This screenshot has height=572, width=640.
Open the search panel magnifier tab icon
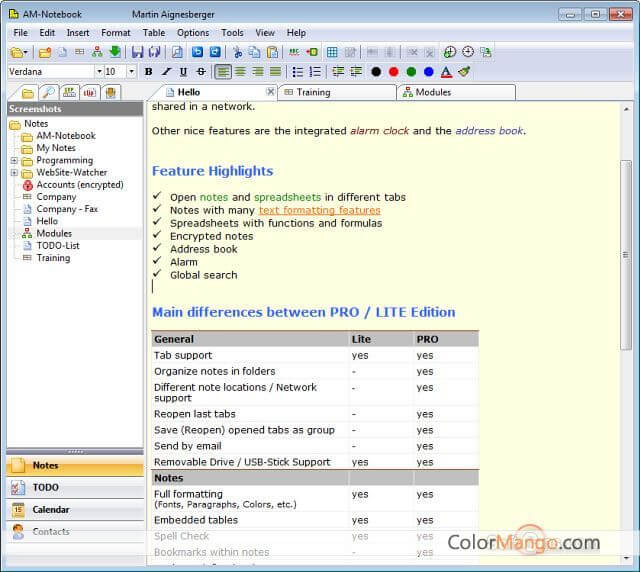48,93
